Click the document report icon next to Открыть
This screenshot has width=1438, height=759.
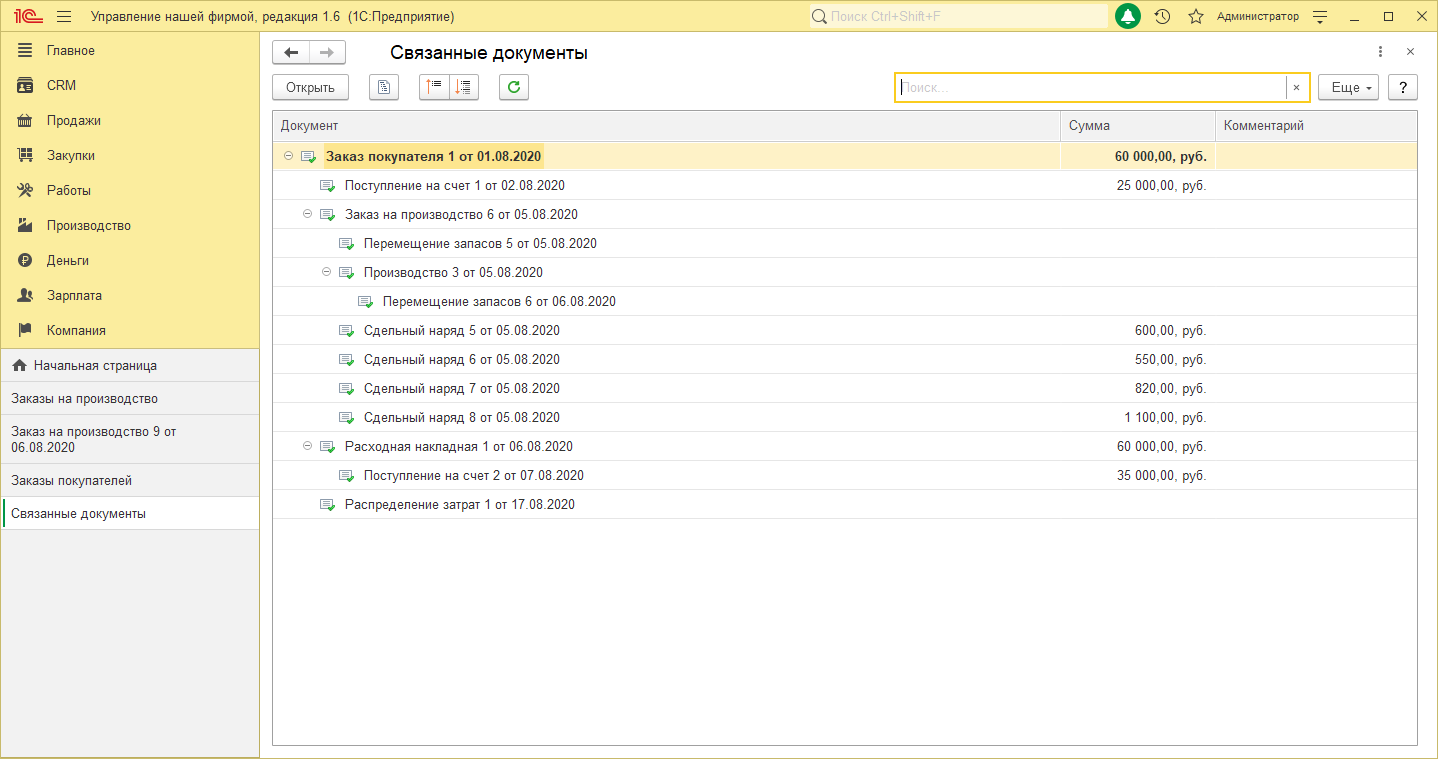click(x=384, y=87)
